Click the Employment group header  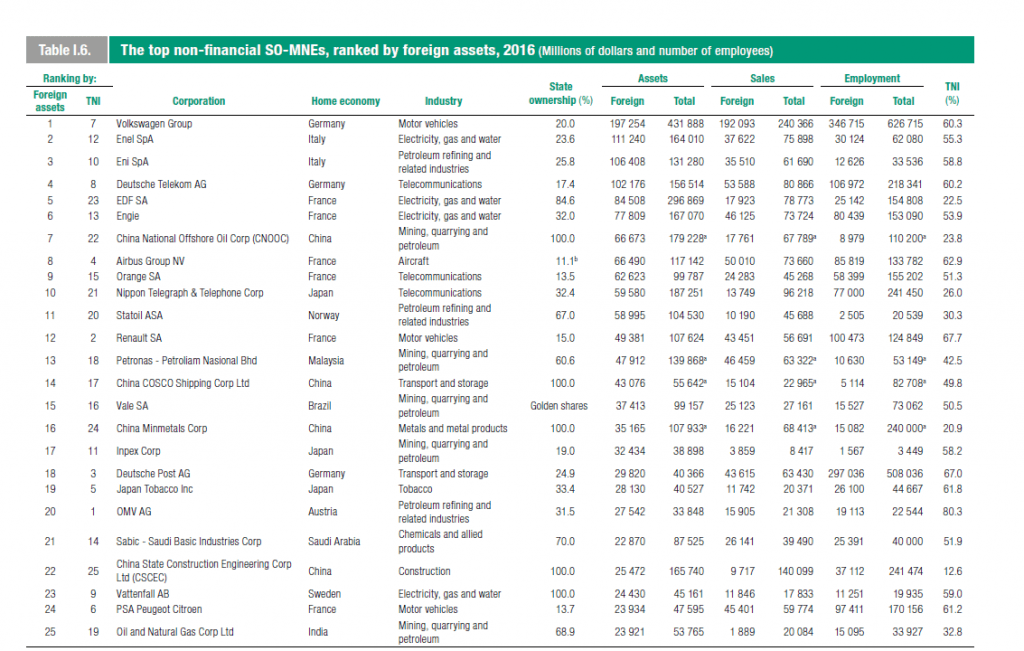coord(871,78)
